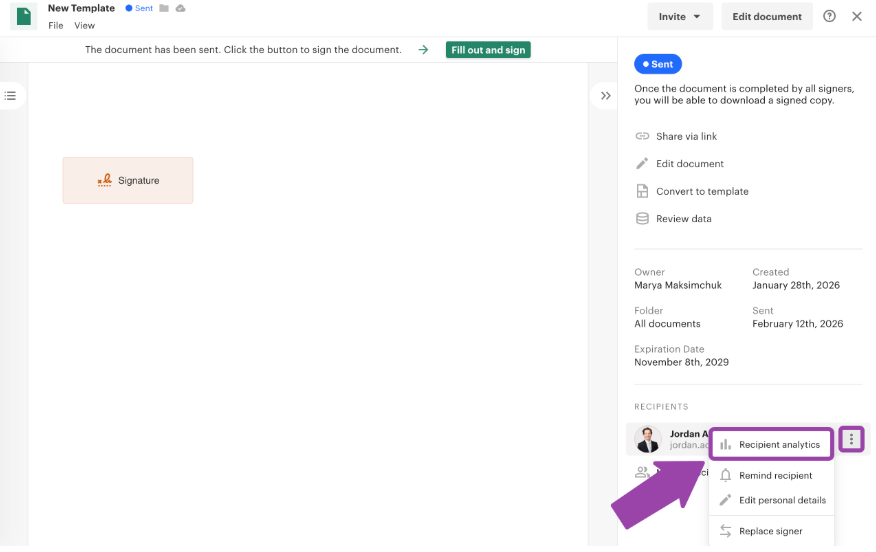Image resolution: width=876 pixels, height=552 pixels.
Task: Click the Signature field on the document
Action: tap(127, 180)
